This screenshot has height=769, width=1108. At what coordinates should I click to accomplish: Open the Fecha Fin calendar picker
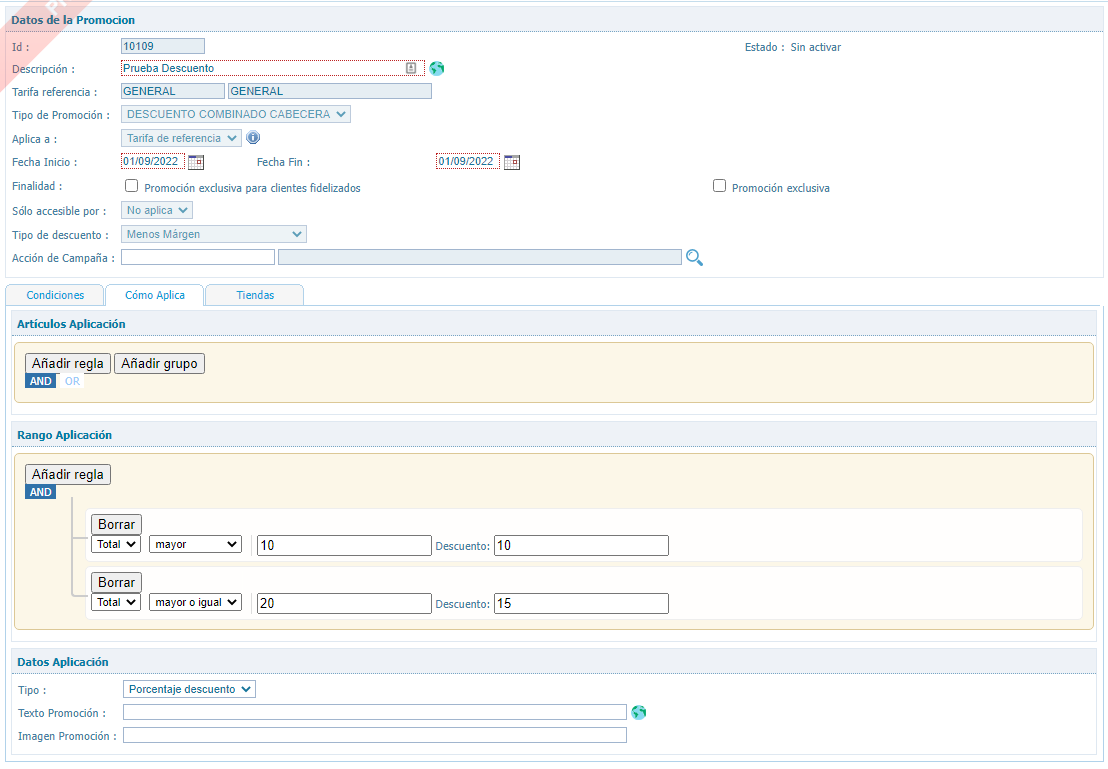[x=511, y=162]
